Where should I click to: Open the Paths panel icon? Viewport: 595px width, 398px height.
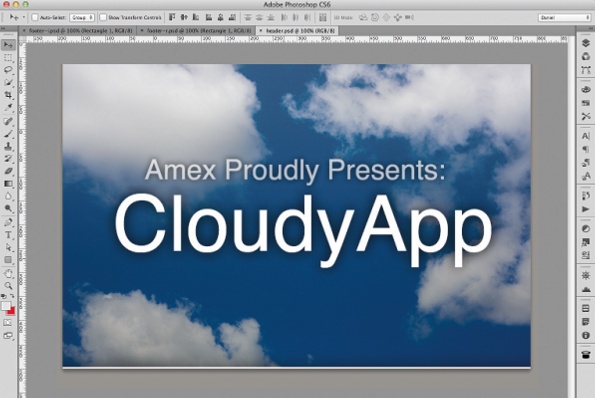[586, 70]
